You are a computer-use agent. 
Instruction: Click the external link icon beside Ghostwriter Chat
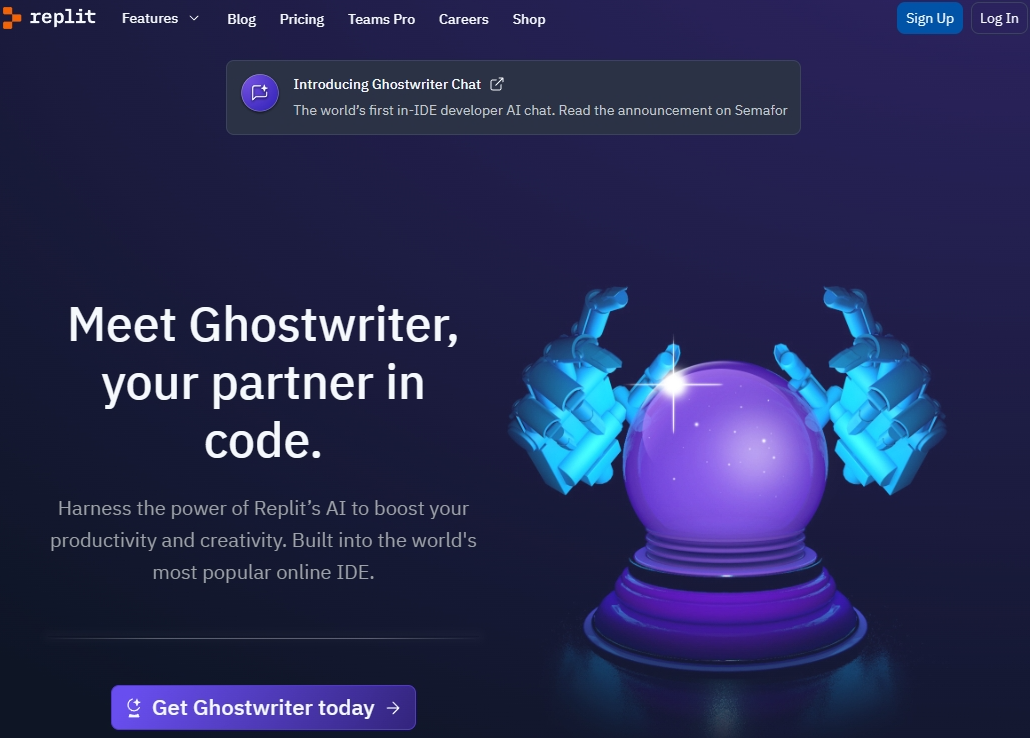(x=497, y=83)
